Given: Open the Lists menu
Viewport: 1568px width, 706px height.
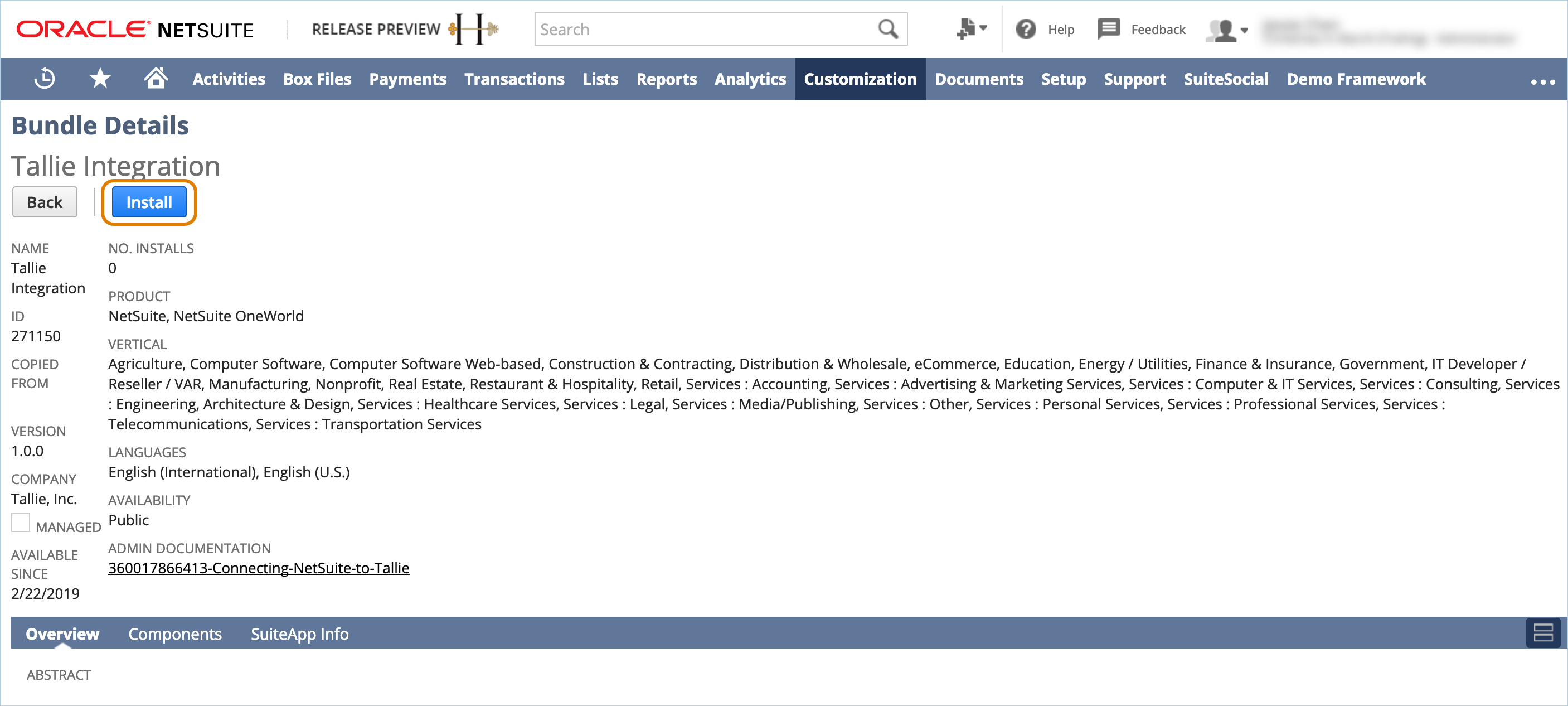Looking at the screenshot, I should 600,79.
